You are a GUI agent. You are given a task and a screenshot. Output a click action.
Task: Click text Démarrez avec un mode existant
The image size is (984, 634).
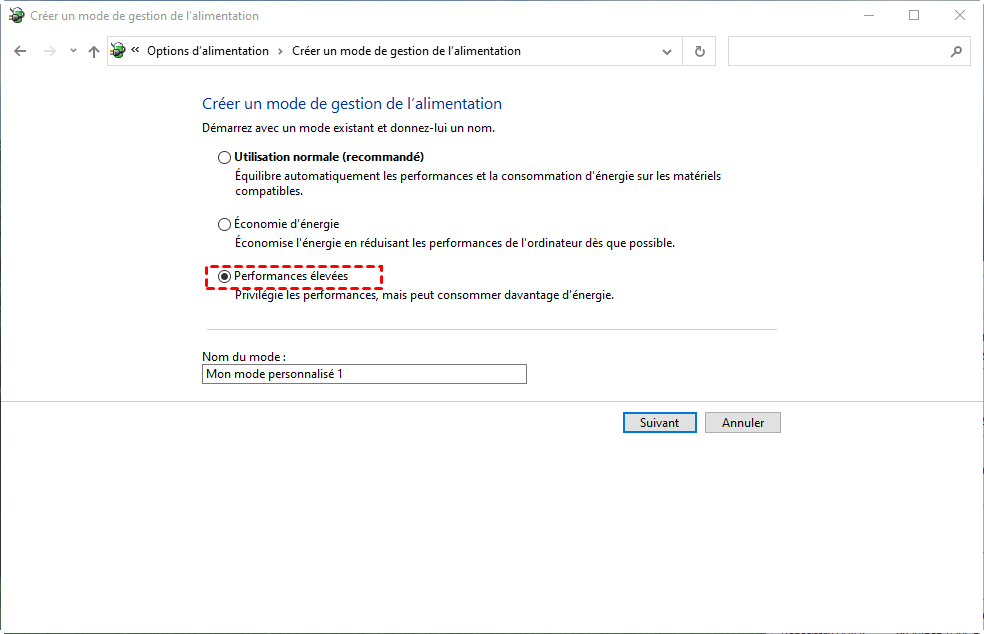click(348, 128)
